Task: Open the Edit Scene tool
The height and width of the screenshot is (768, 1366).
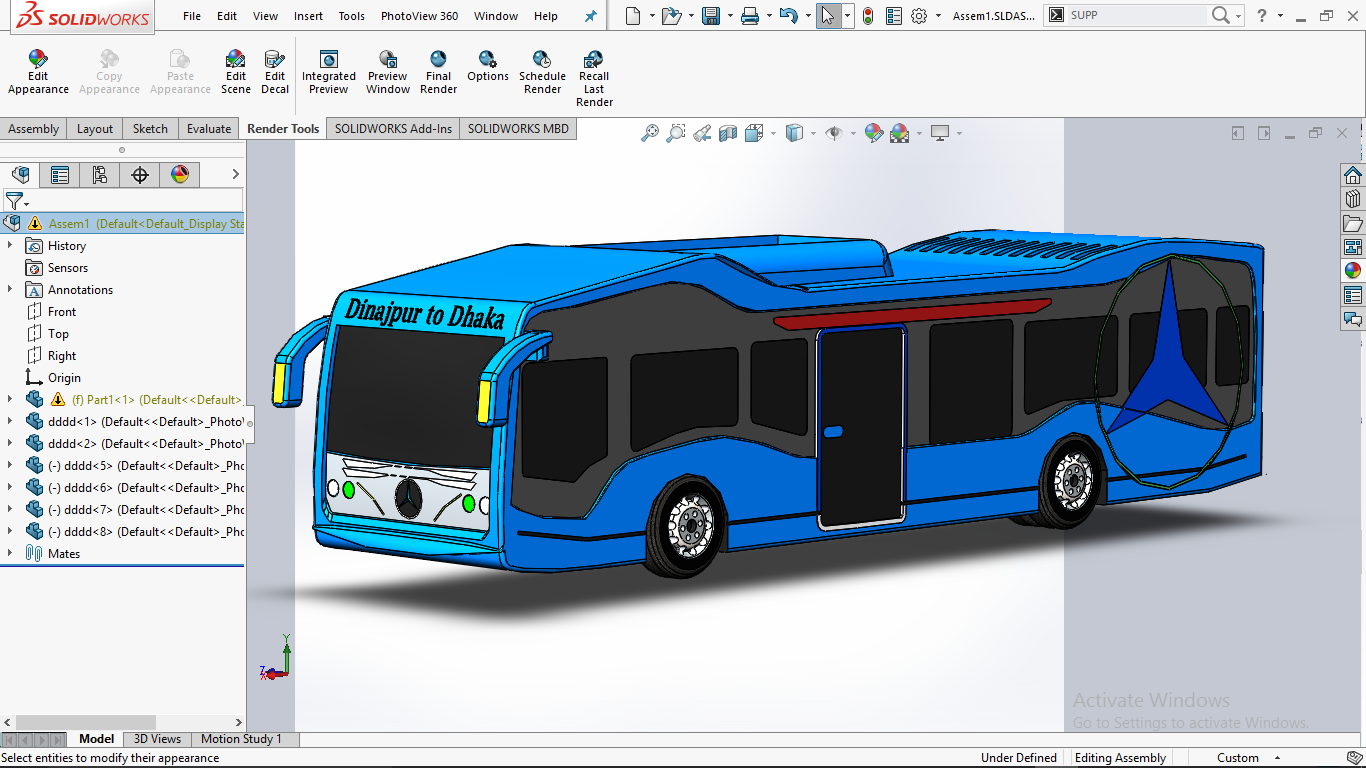Action: tap(236, 72)
